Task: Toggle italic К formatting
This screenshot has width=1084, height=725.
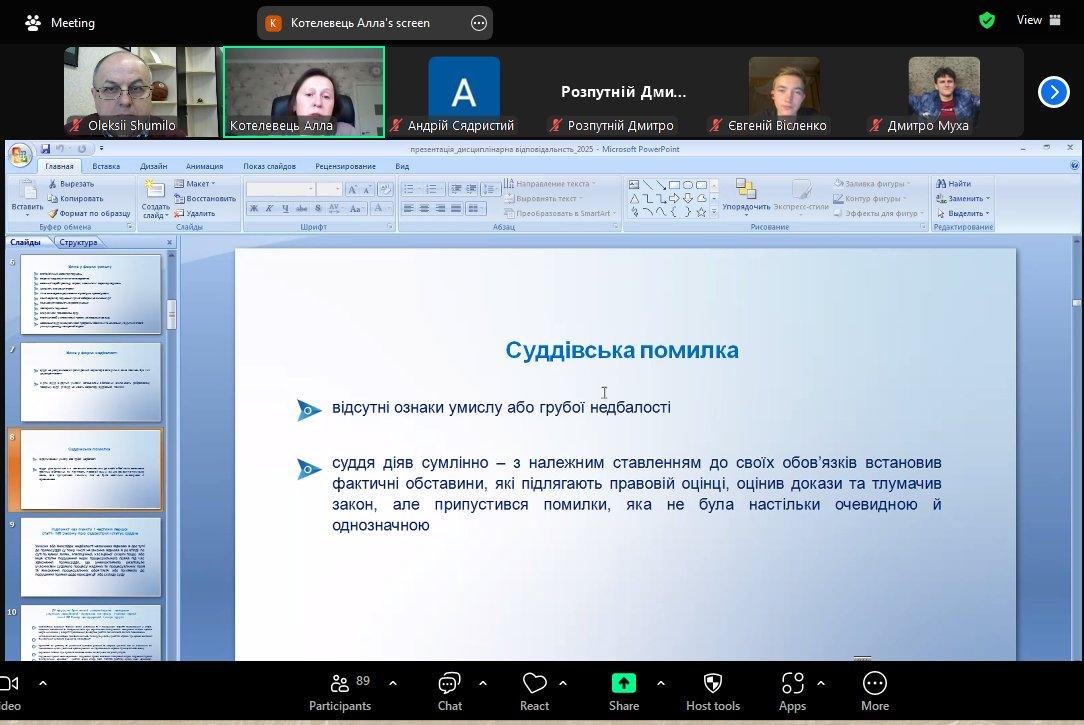Action: pos(270,208)
